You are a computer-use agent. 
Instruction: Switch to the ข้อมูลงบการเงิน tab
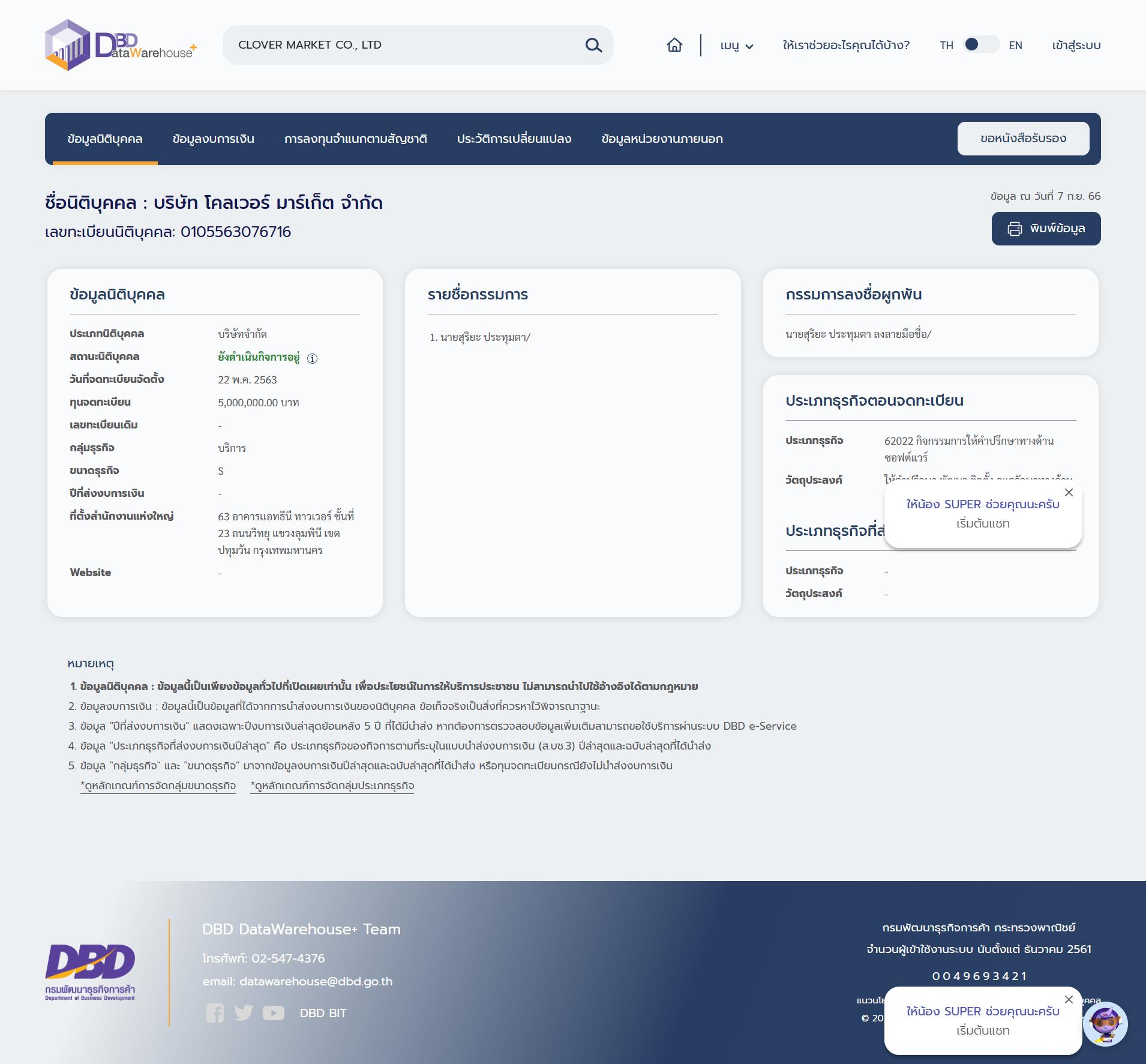pyautogui.click(x=213, y=139)
